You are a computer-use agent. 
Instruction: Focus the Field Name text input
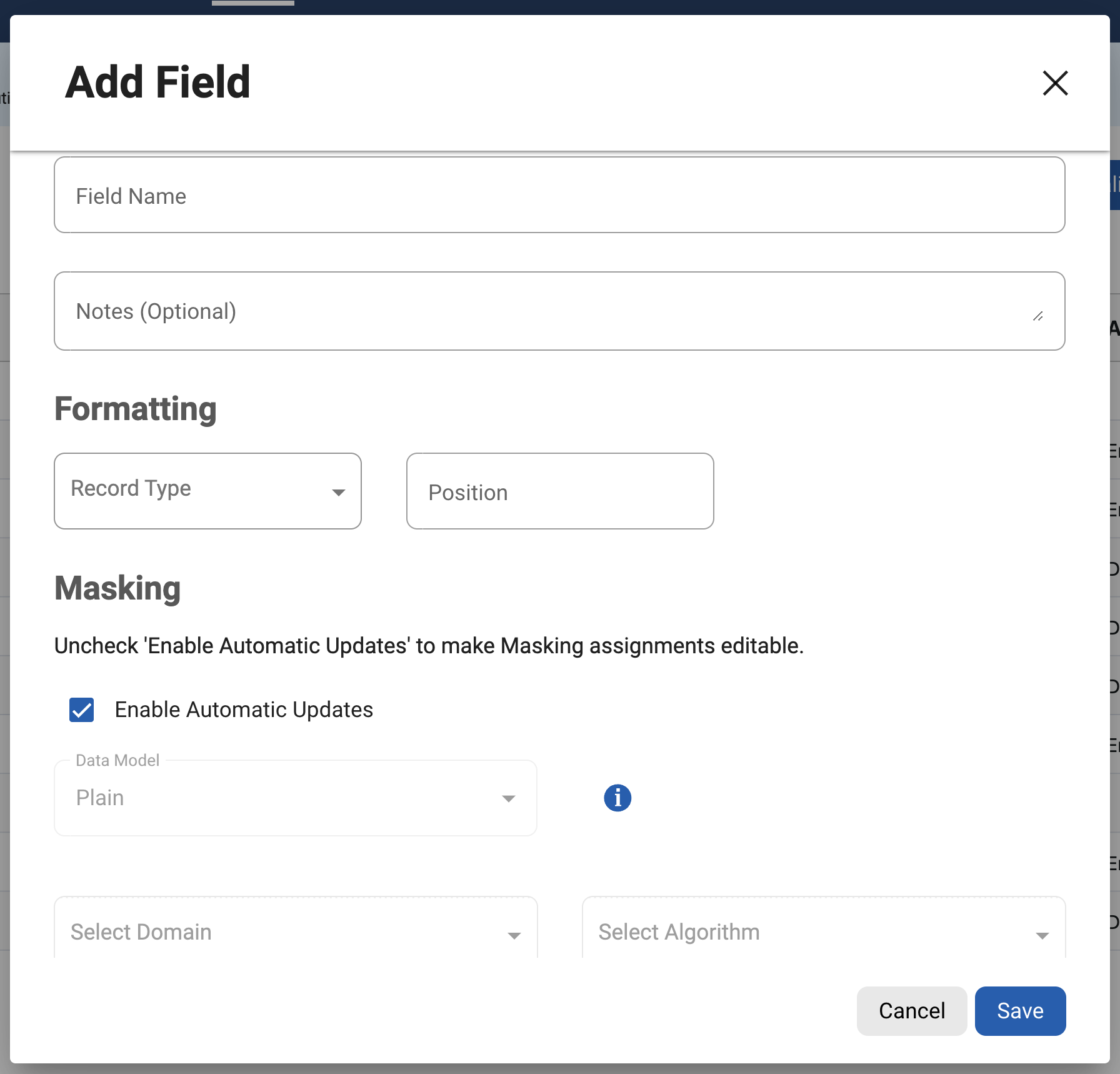point(559,196)
